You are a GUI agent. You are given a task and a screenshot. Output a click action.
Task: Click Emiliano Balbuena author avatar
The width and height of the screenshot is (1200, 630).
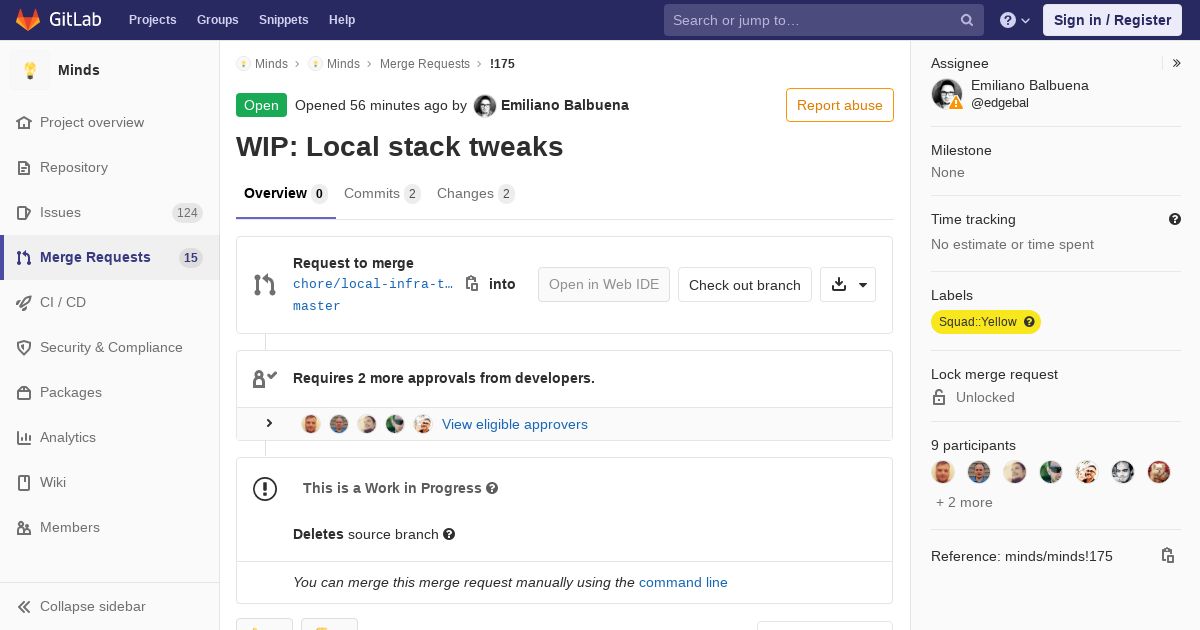[485, 106]
